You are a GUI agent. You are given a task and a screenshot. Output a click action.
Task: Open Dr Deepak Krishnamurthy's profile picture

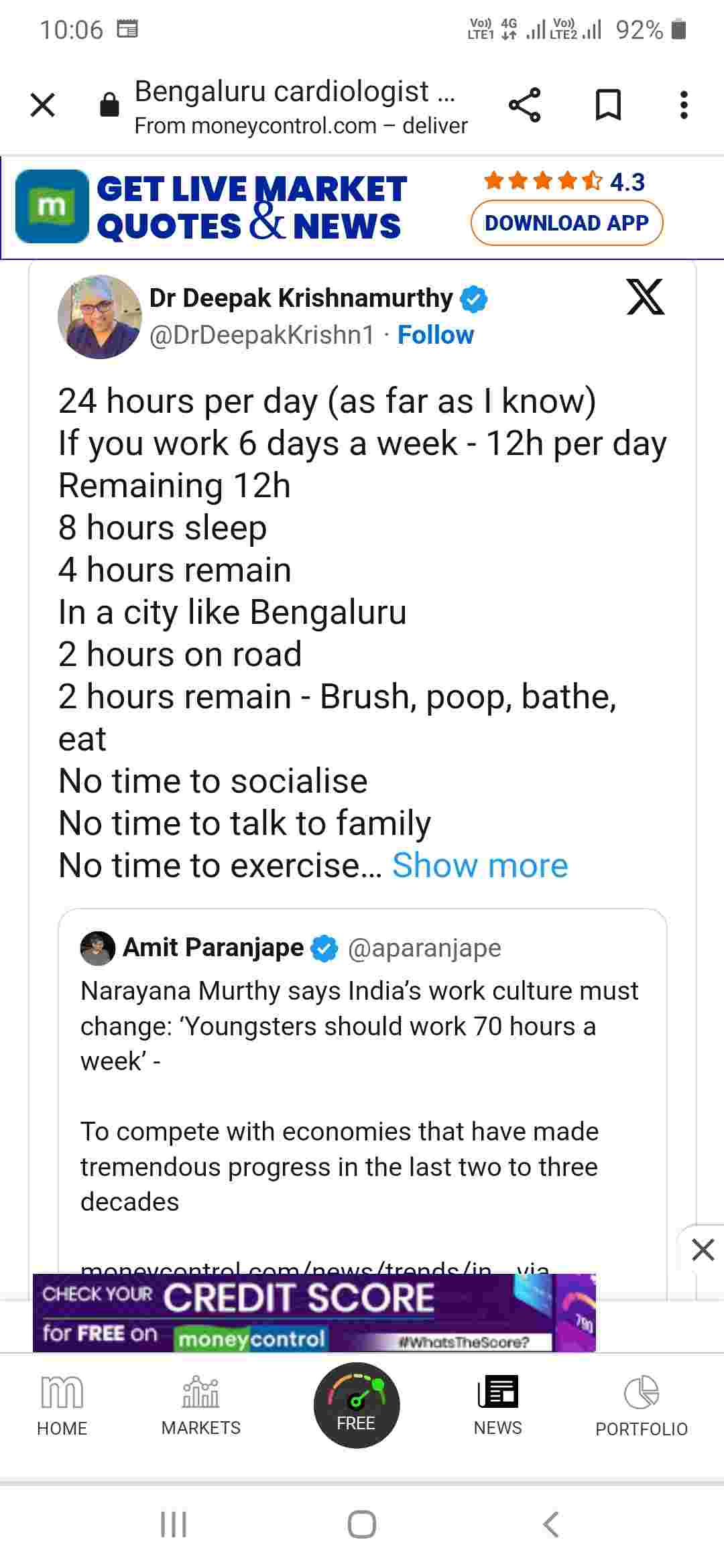pos(100,317)
